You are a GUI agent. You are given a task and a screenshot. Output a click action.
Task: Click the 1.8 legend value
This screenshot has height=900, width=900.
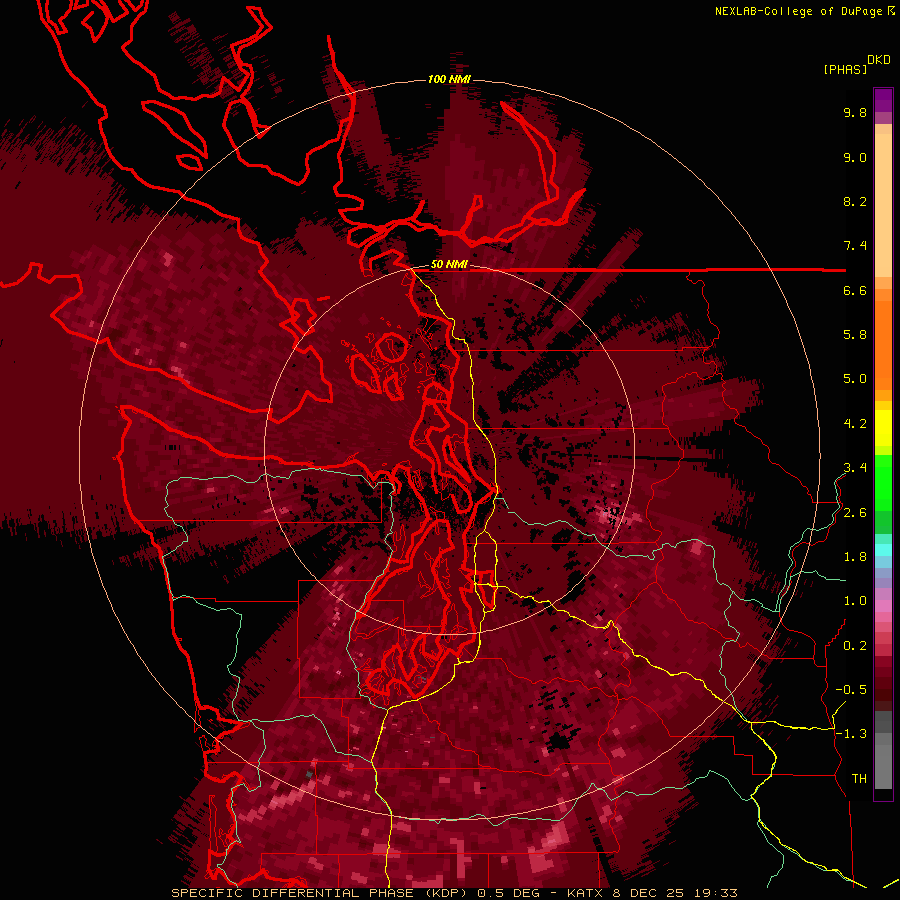pyautogui.click(x=855, y=557)
